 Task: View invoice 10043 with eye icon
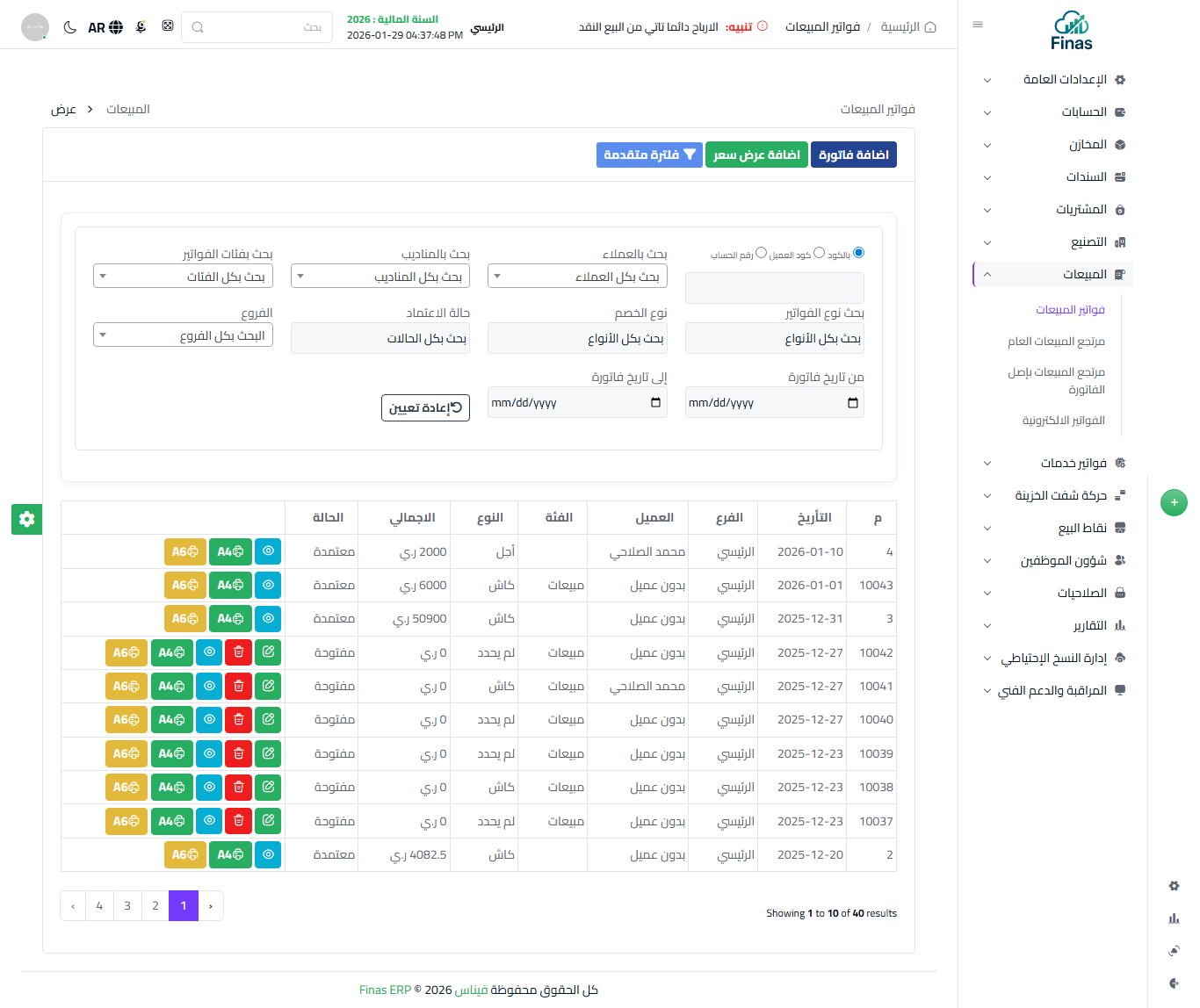tap(268, 585)
